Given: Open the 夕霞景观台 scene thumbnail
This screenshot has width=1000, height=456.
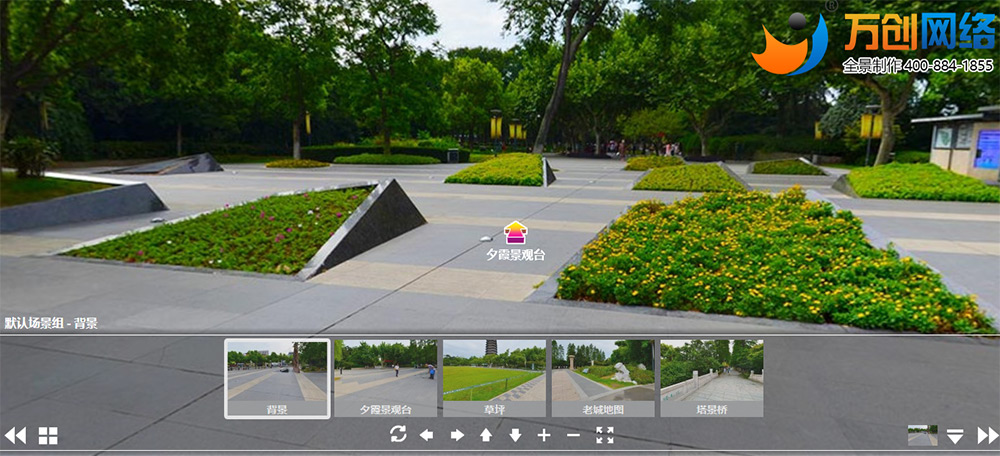Looking at the screenshot, I should pyautogui.click(x=385, y=378).
